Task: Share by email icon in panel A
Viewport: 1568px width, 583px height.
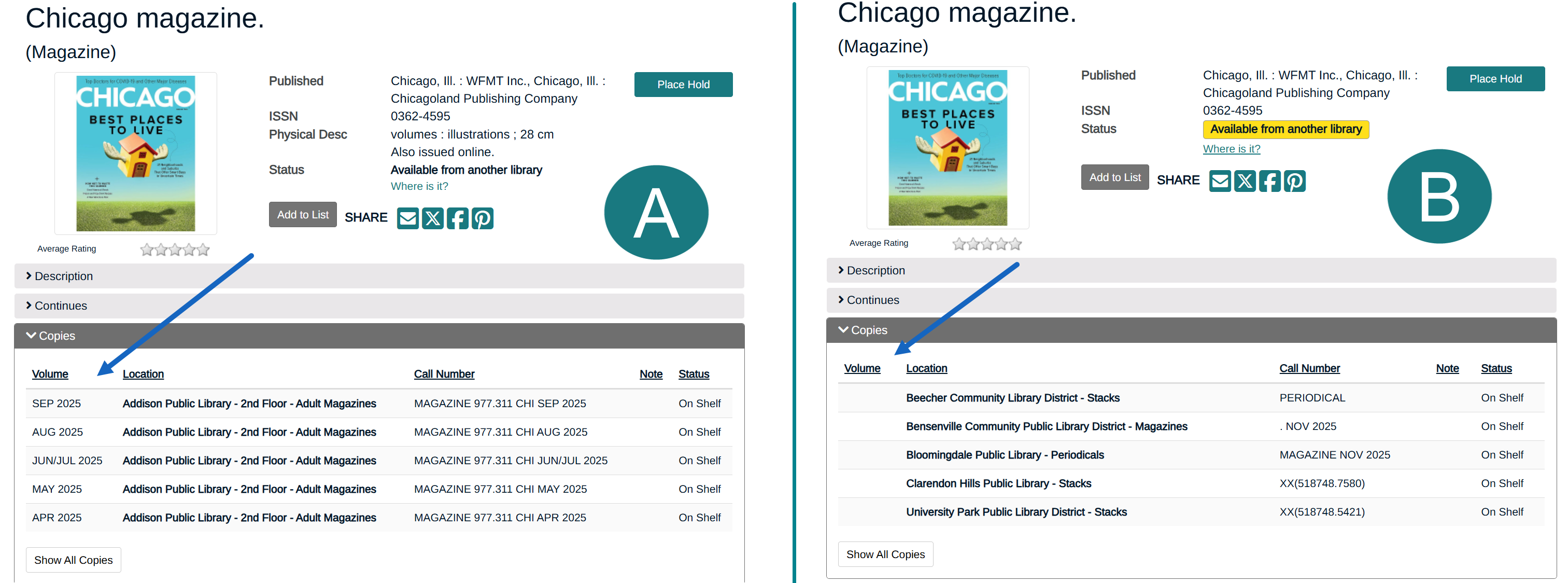Action: point(407,218)
